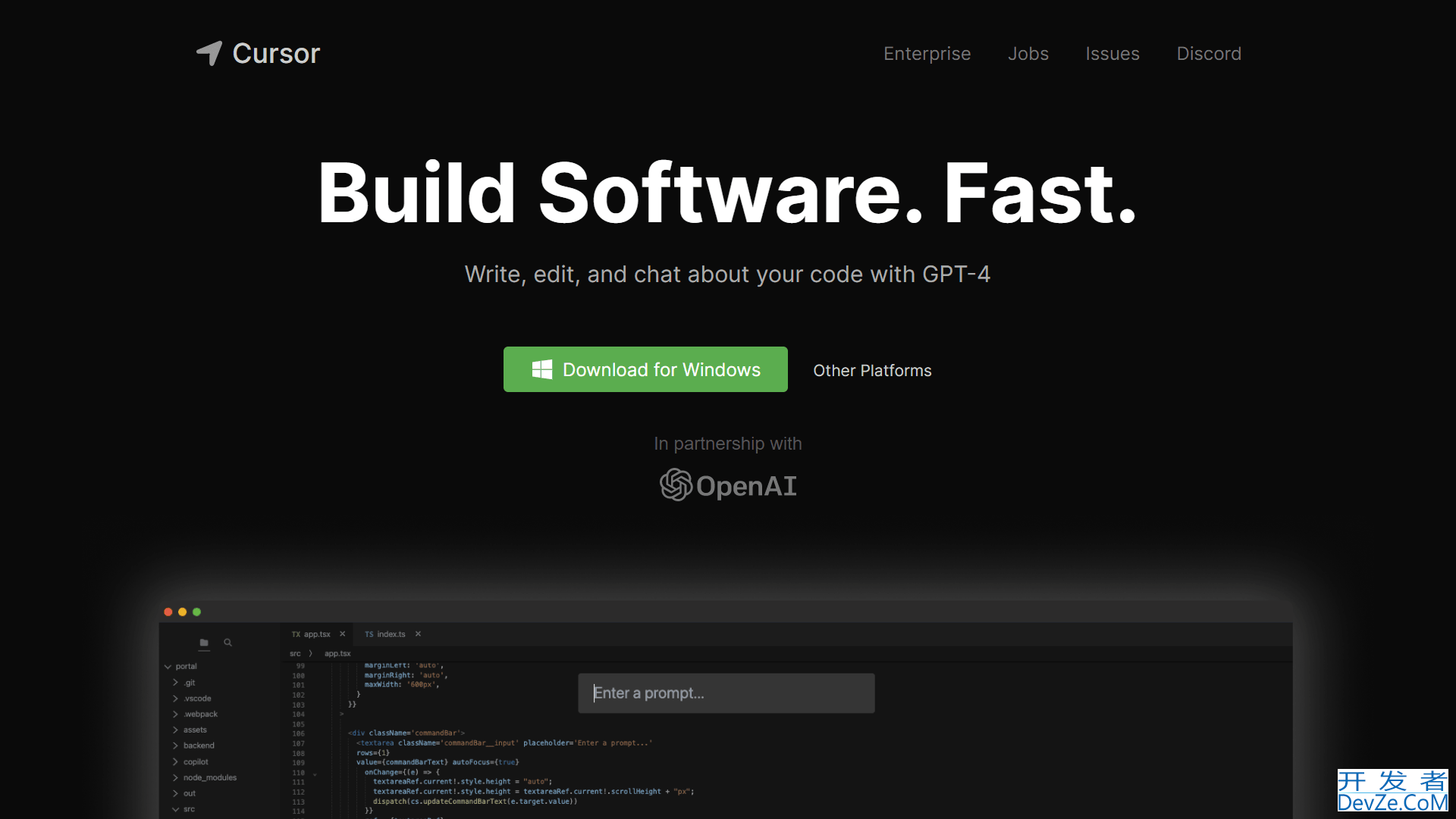Click the Enterprise navigation menu item

pyautogui.click(x=927, y=53)
